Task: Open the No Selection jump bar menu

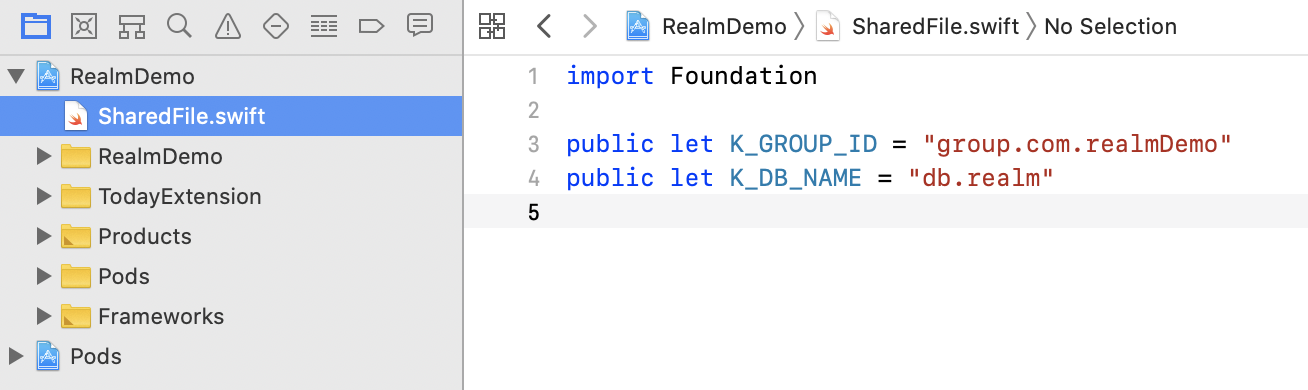Action: coord(1110,27)
